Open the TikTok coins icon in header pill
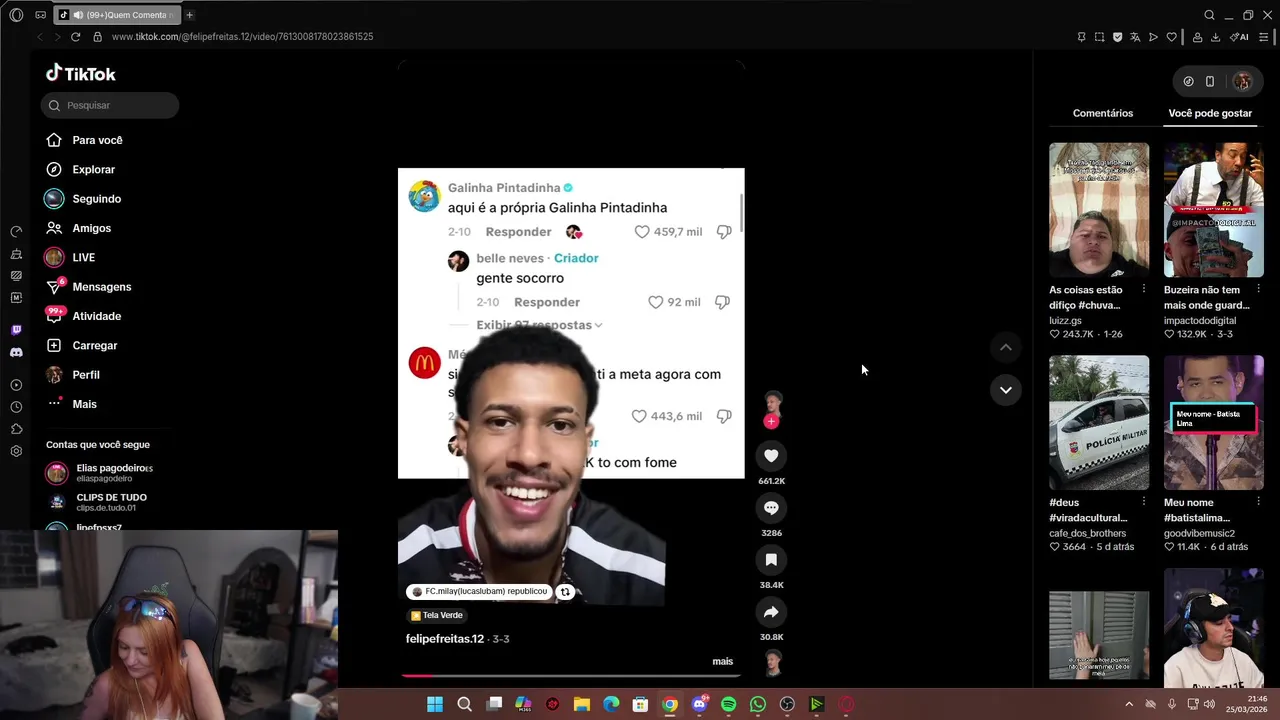This screenshot has width=1280, height=720. pyautogui.click(x=1188, y=82)
